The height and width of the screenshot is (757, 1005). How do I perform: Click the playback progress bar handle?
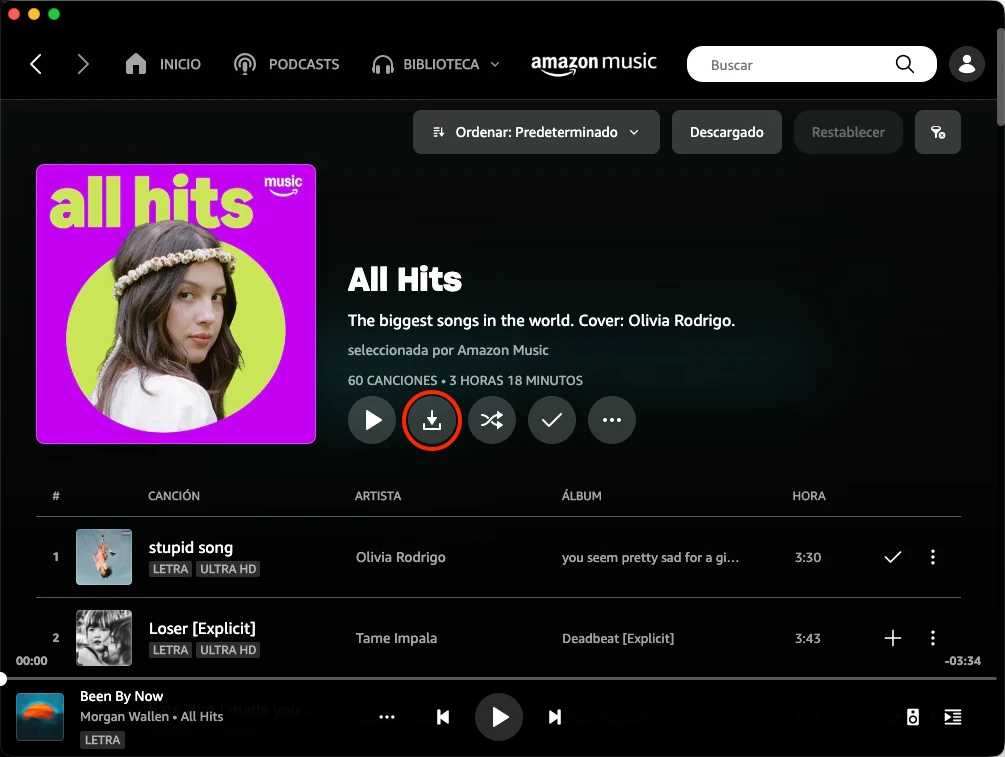click(3, 678)
